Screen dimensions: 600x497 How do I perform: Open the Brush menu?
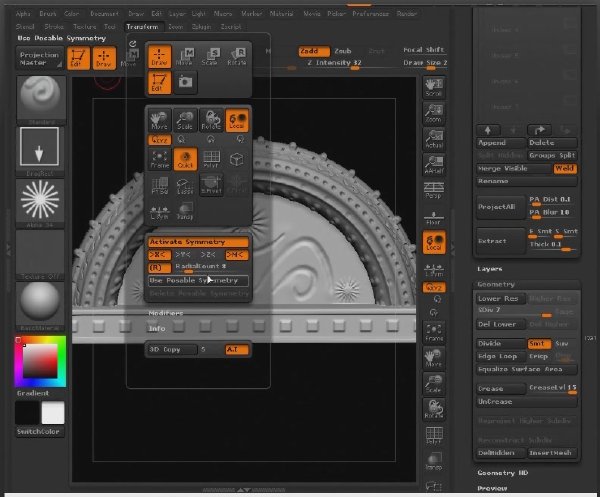[48, 14]
